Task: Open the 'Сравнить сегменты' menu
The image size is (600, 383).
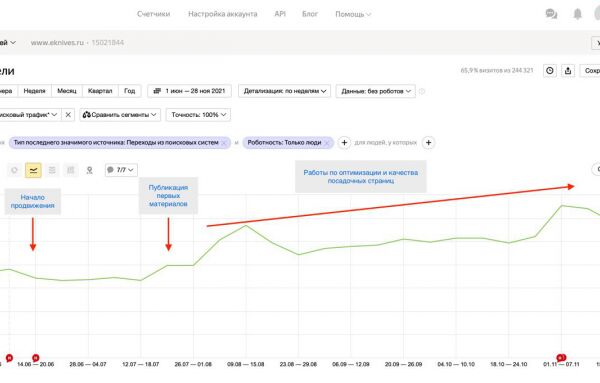Action: 120,115
